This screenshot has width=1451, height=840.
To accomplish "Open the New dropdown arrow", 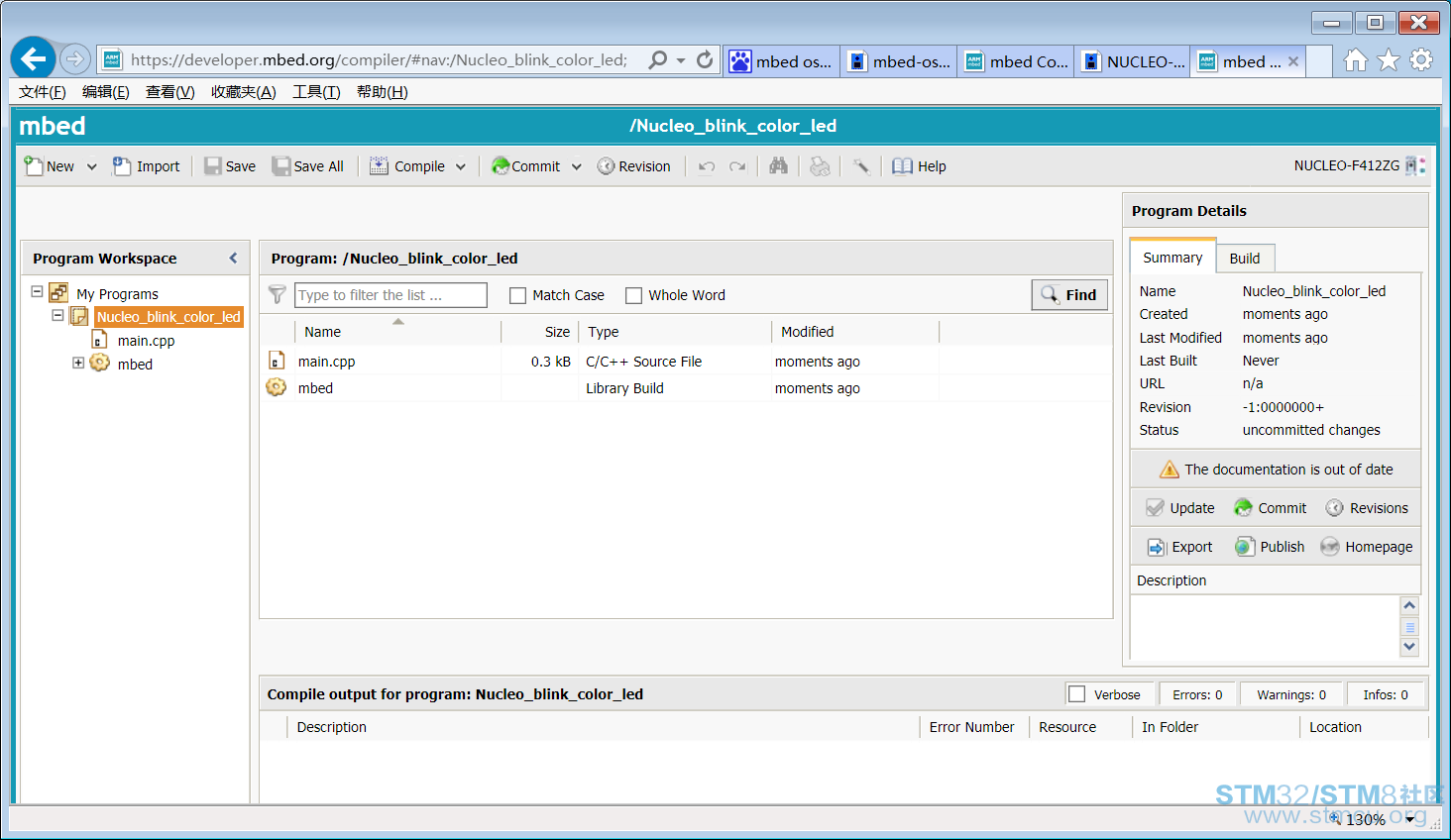I will pyautogui.click(x=92, y=166).
